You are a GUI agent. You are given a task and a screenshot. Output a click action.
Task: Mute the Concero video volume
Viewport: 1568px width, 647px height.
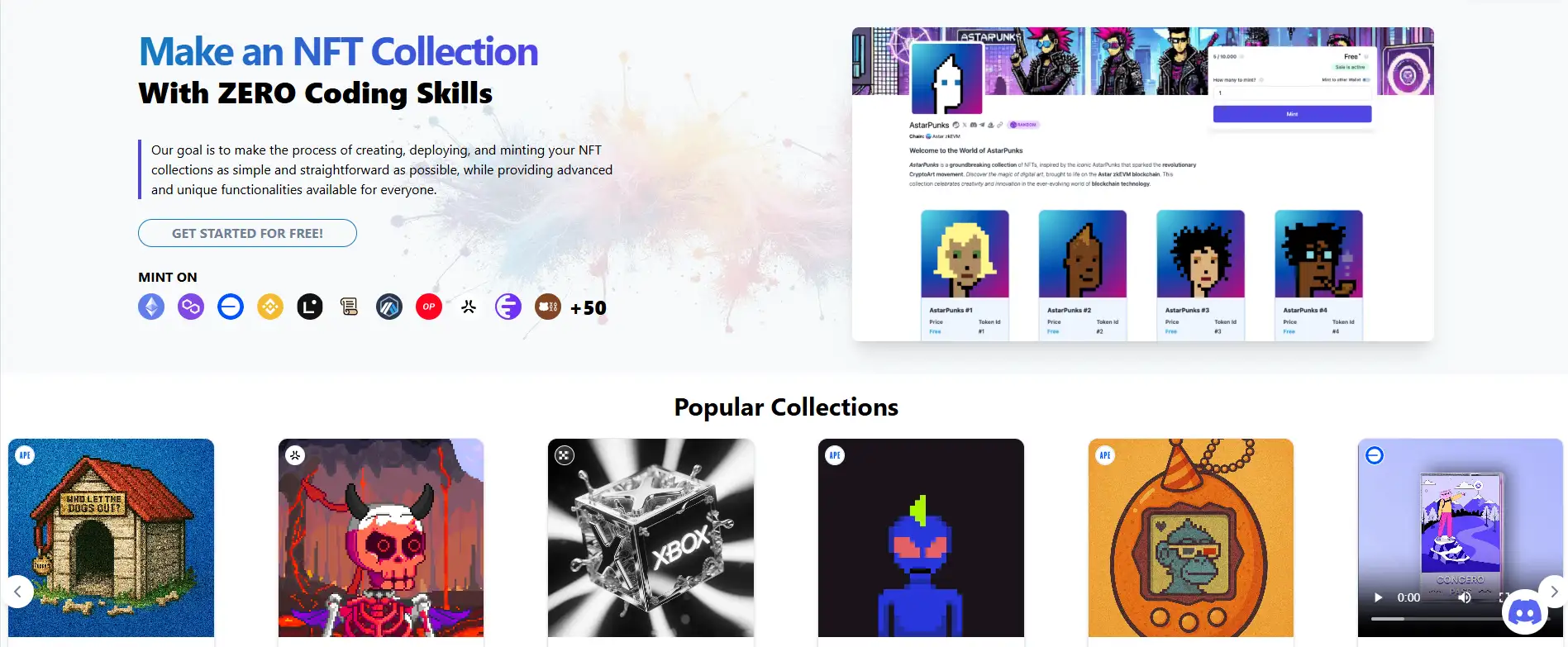[1464, 597]
